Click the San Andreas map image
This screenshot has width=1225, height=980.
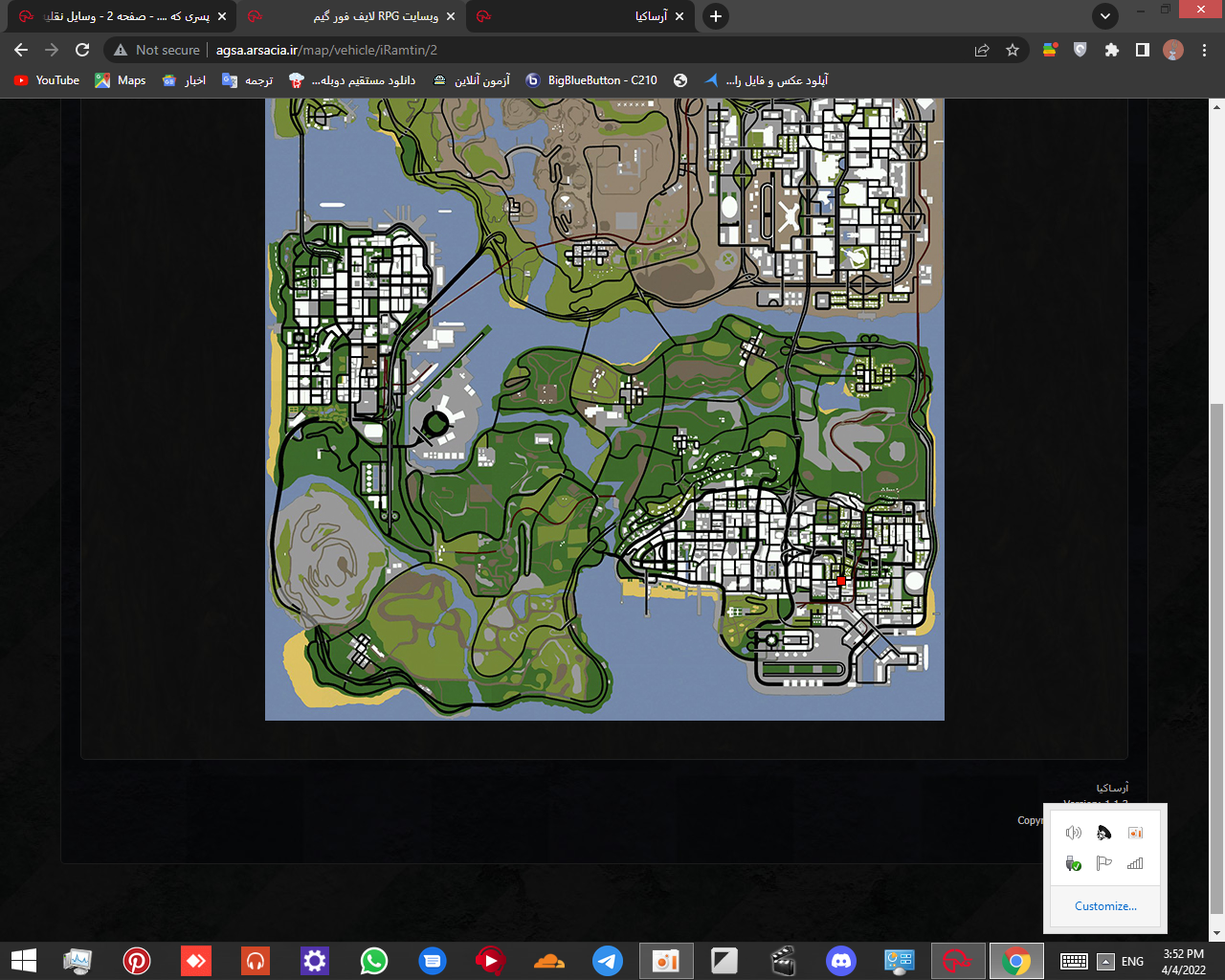click(x=605, y=409)
